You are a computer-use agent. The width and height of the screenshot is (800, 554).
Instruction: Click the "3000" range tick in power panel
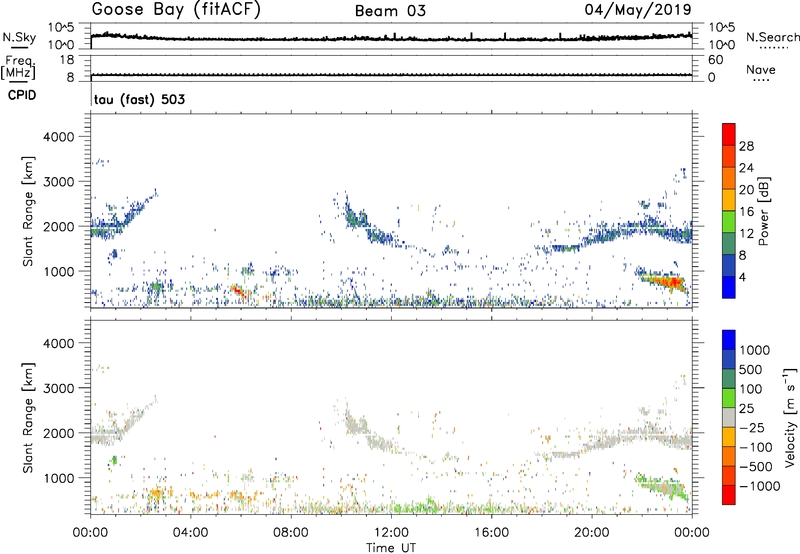(58, 182)
